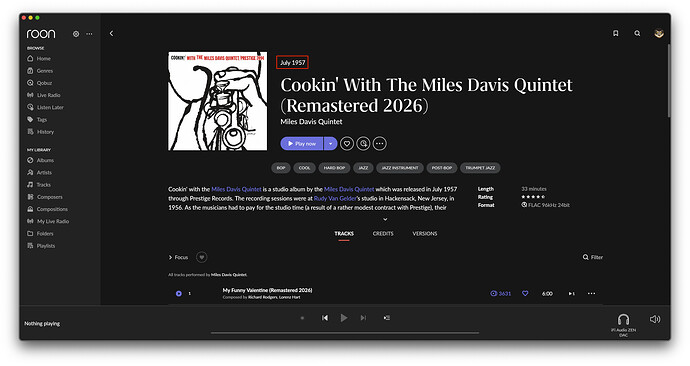Open the search magnifier in top bar
This screenshot has width=690, height=366.
637,33
